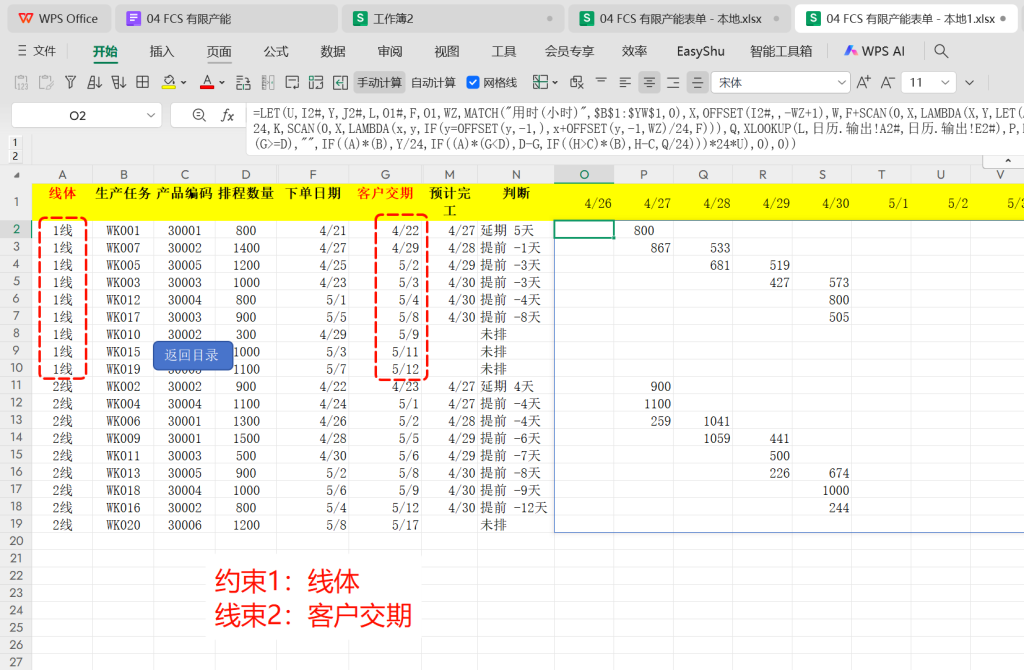Image resolution: width=1024 pixels, height=670 pixels.
Task: Click the decrease font size icon
Action: [888, 82]
